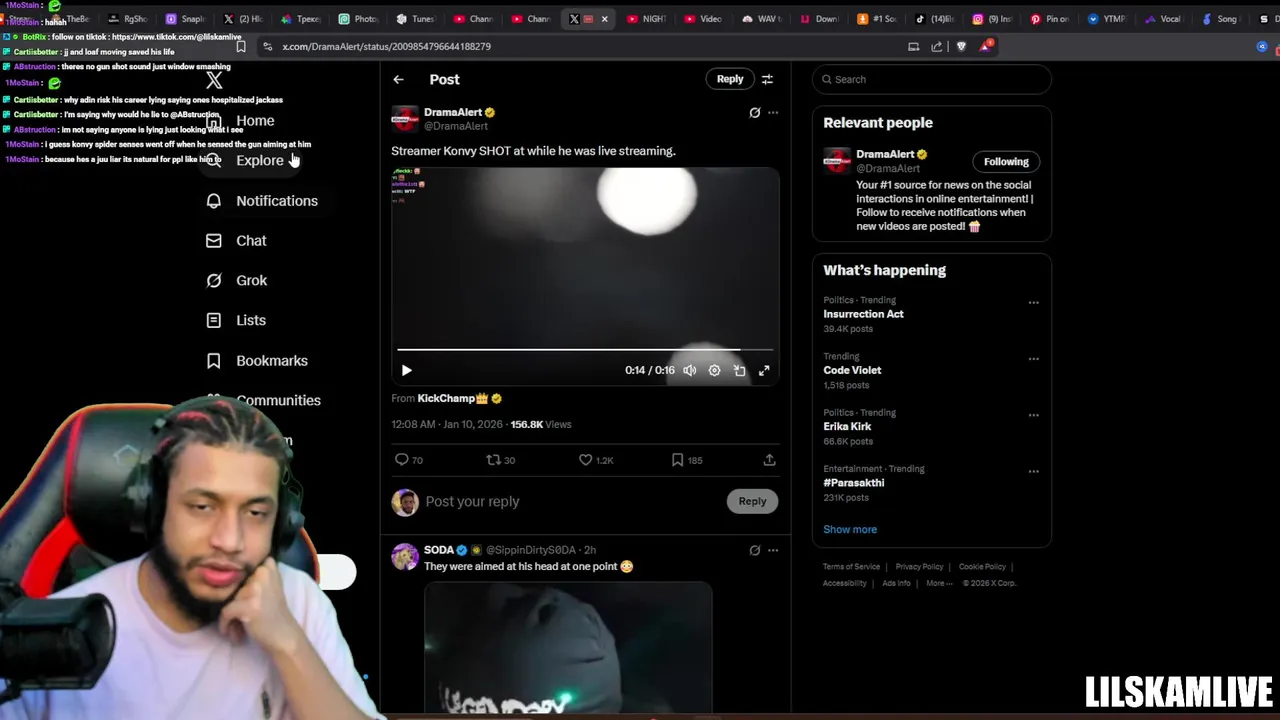Open video settings gear icon
The width and height of the screenshot is (1280, 720).
pyautogui.click(x=714, y=370)
